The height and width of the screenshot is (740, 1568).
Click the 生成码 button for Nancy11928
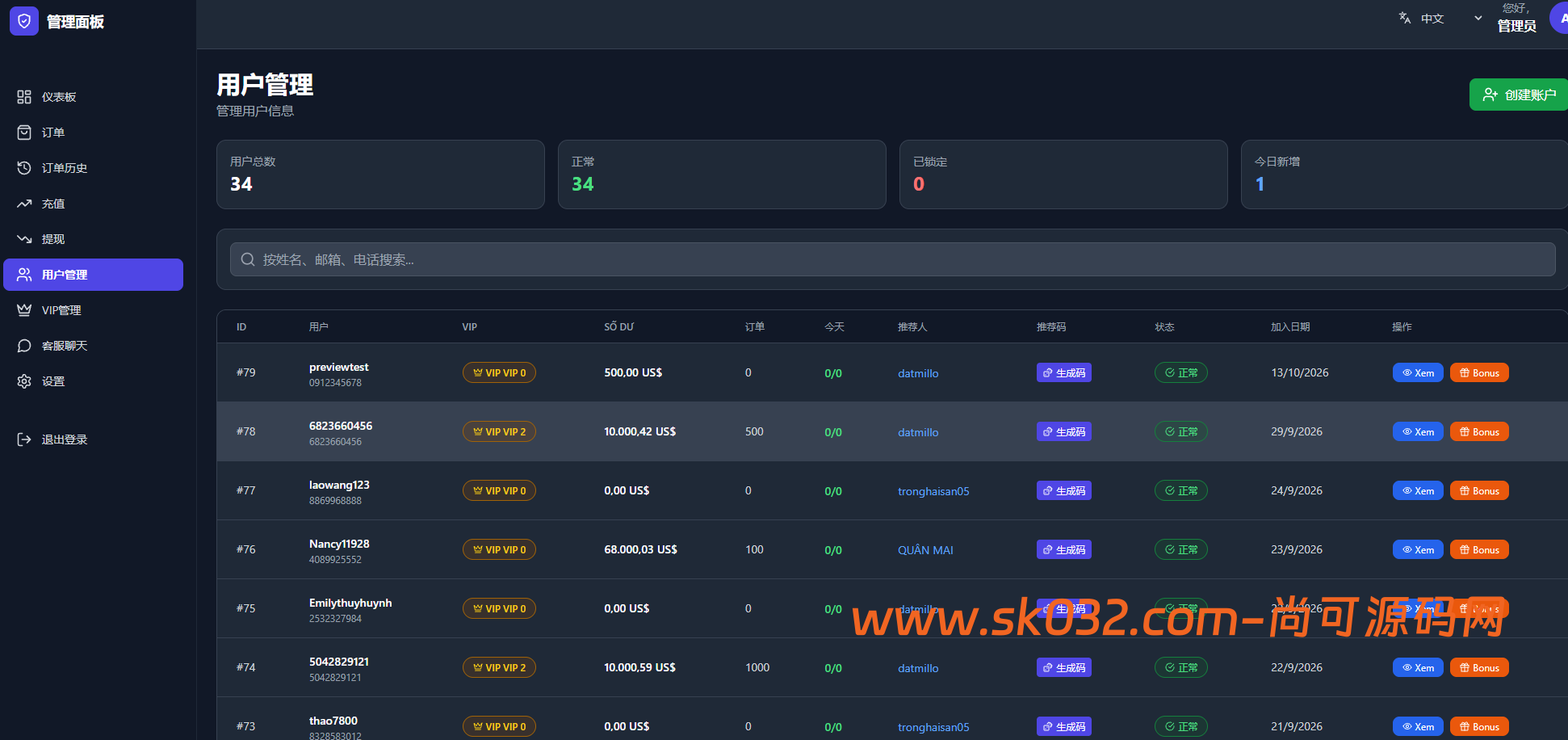(x=1064, y=549)
